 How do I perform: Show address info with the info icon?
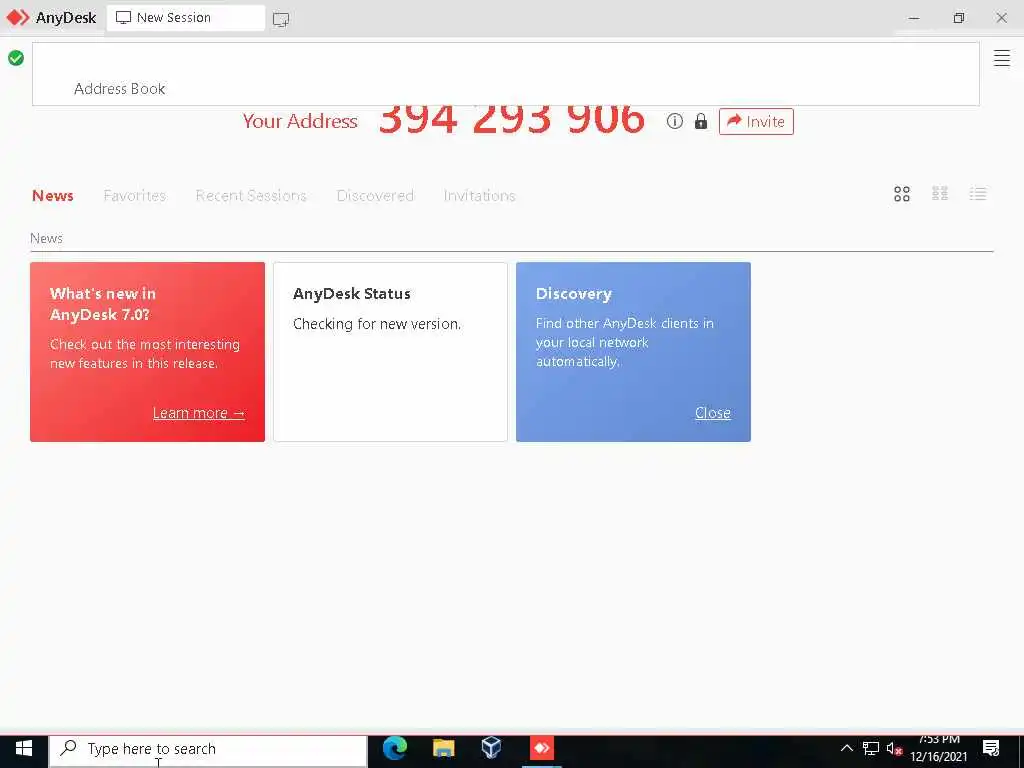click(x=675, y=121)
